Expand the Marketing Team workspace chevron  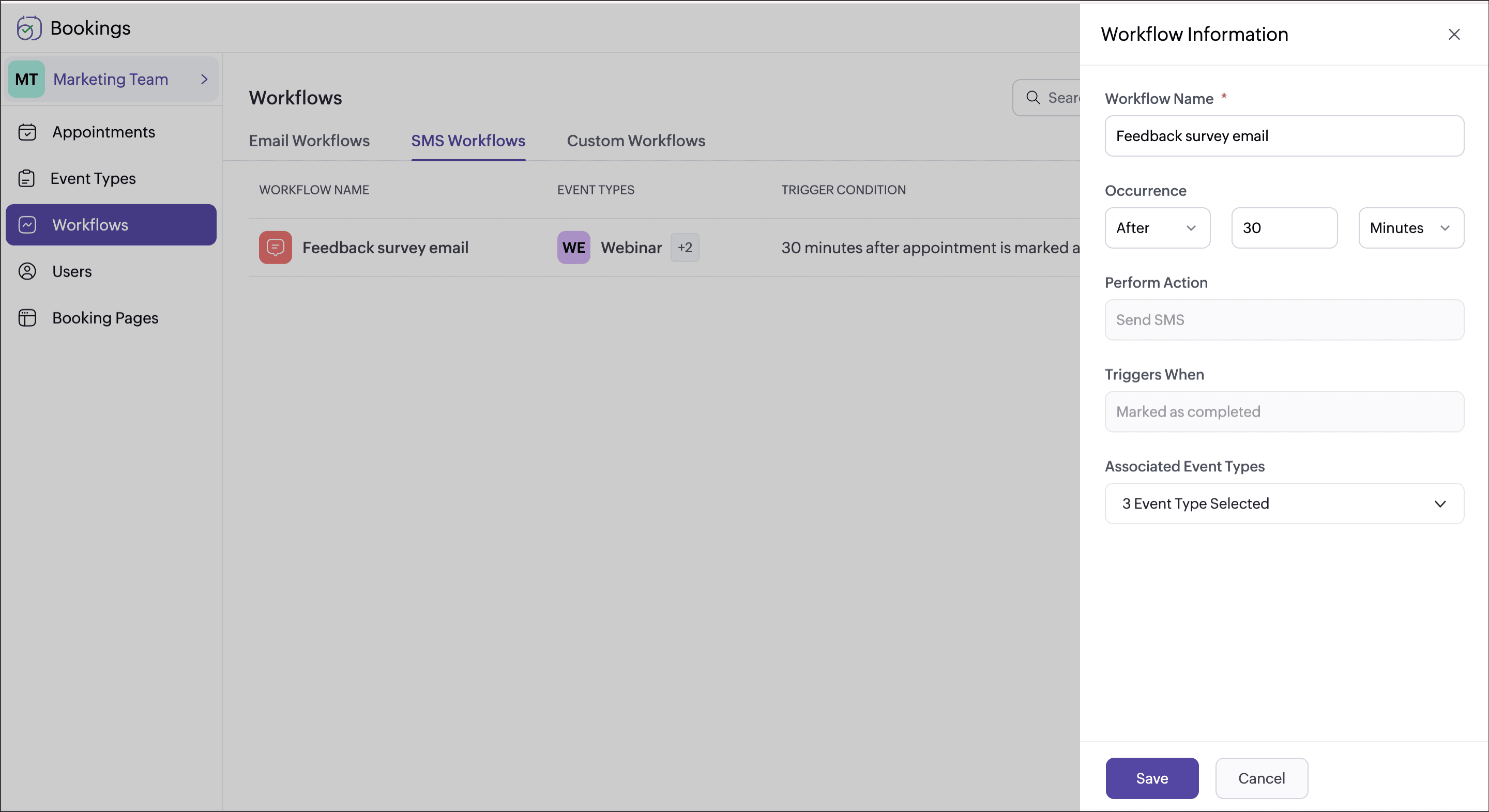(204, 79)
